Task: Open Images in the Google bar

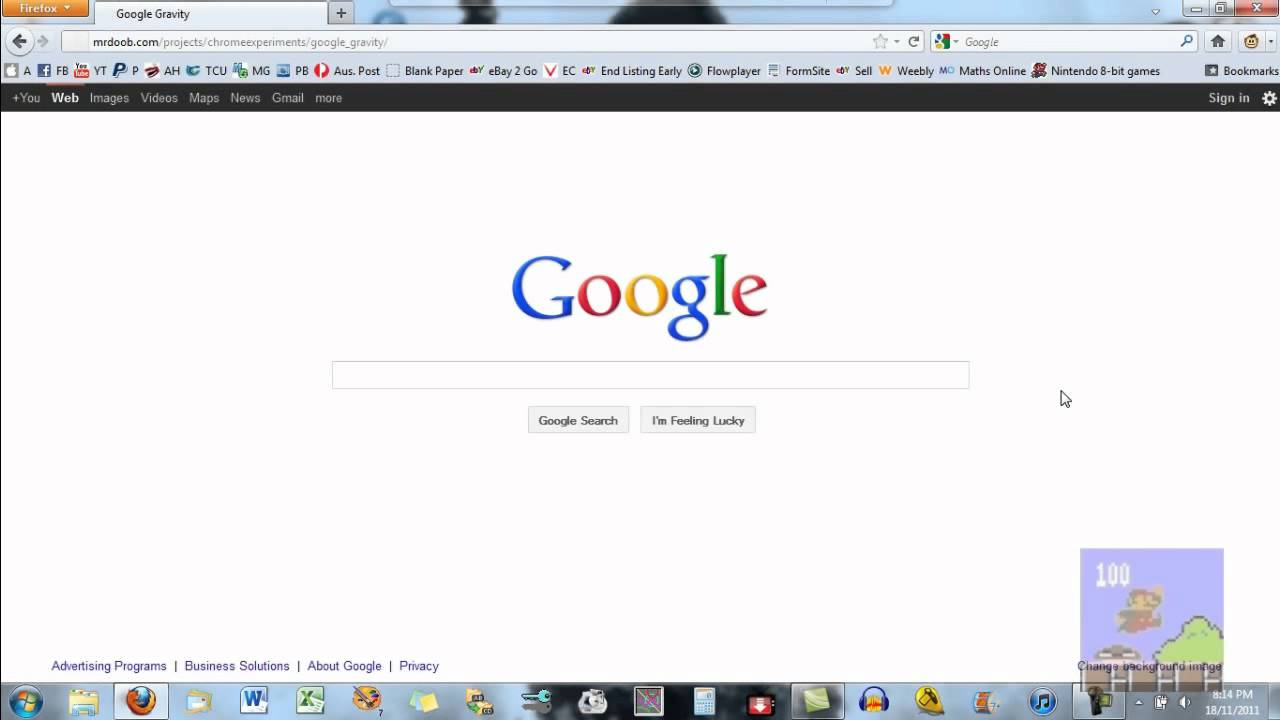Action: click(109, 98)
